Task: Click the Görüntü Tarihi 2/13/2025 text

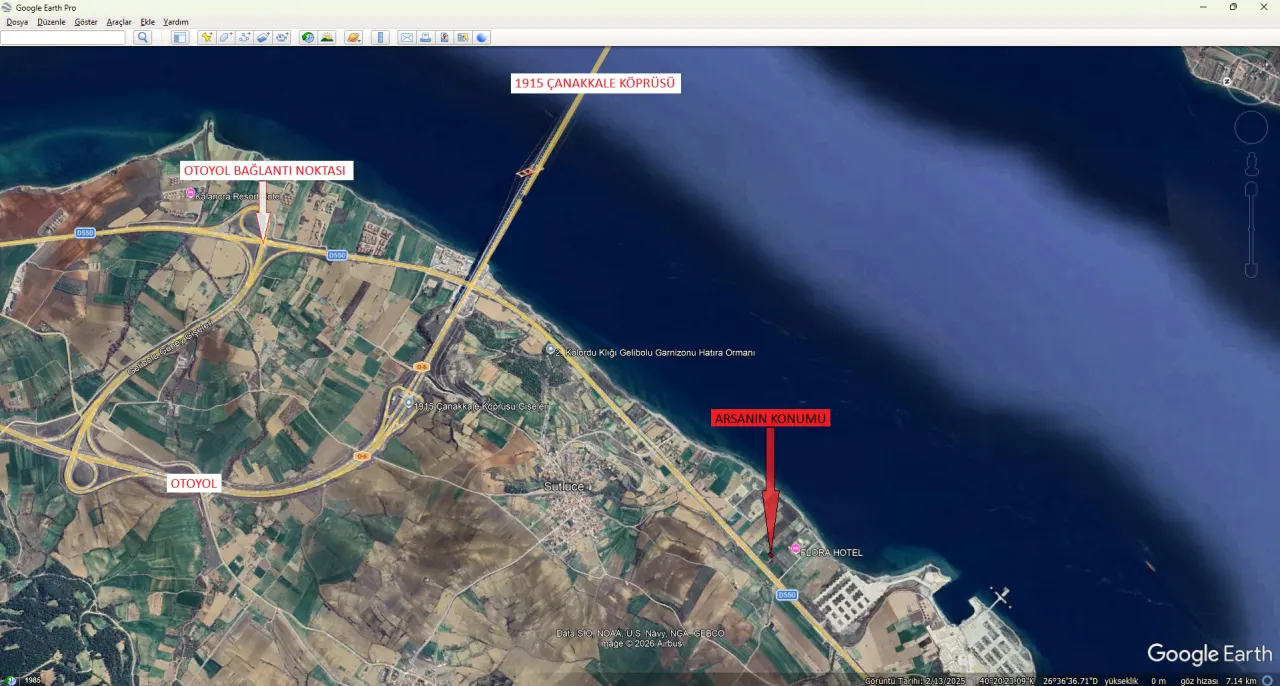Action: [917, 681]
